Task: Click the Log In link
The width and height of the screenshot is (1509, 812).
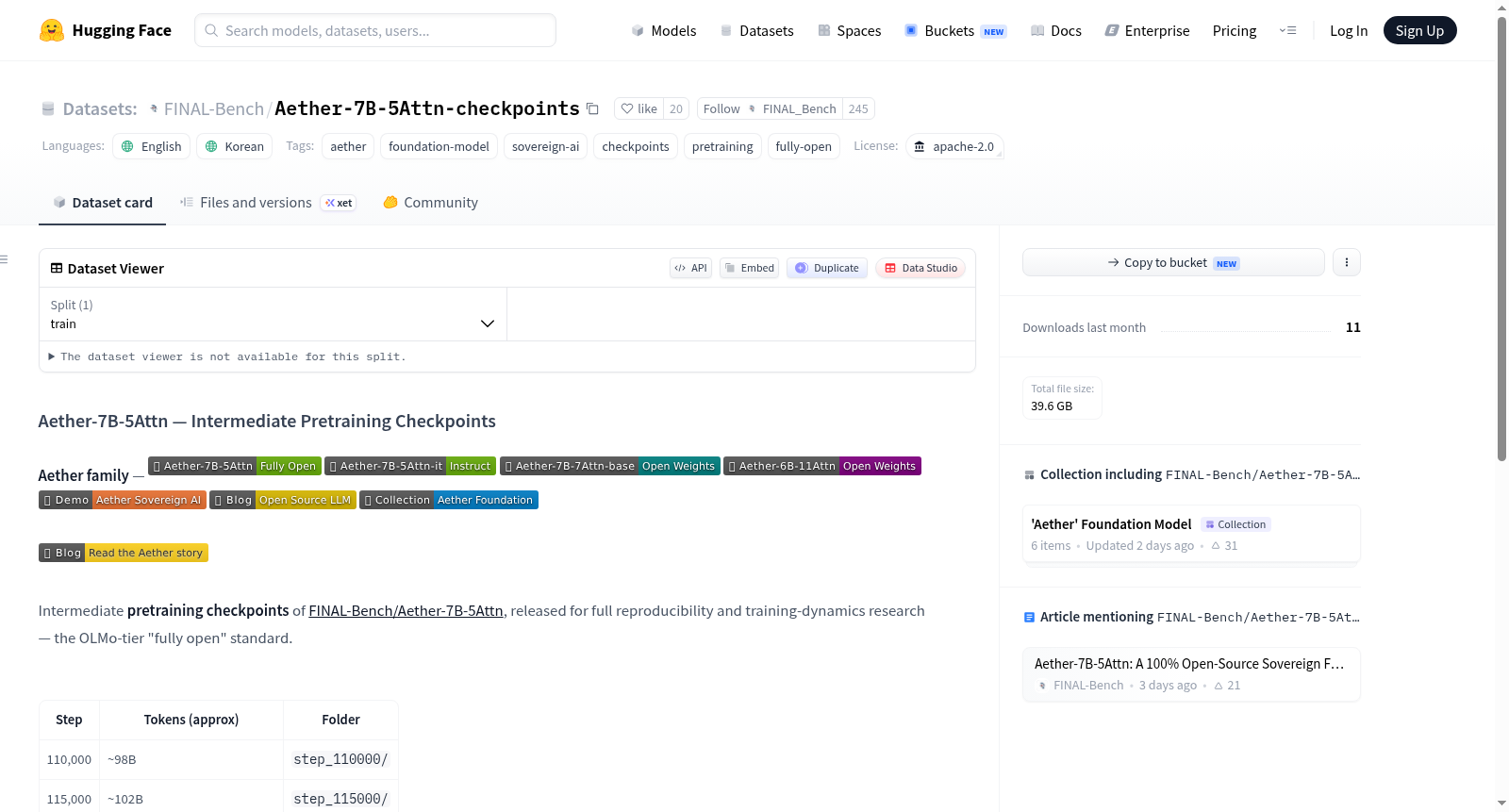Action: (x=1349, y=30)
